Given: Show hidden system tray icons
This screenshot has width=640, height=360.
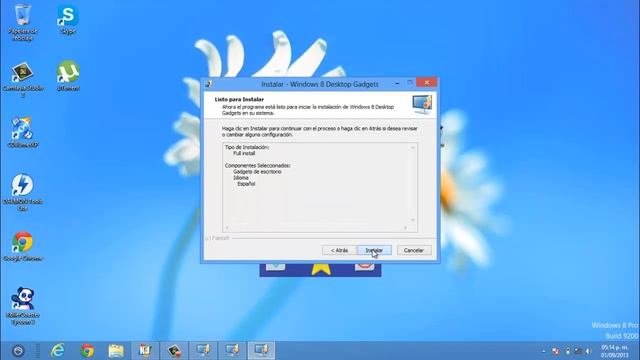Looking at the screenshot, I should (x=544, y=351).
